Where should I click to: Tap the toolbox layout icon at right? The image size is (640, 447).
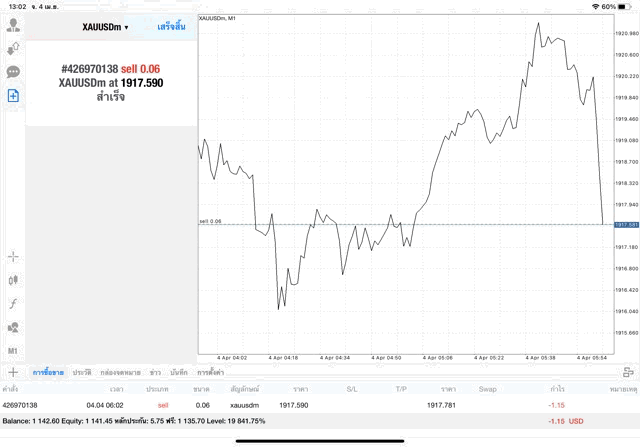pos(626,372)
